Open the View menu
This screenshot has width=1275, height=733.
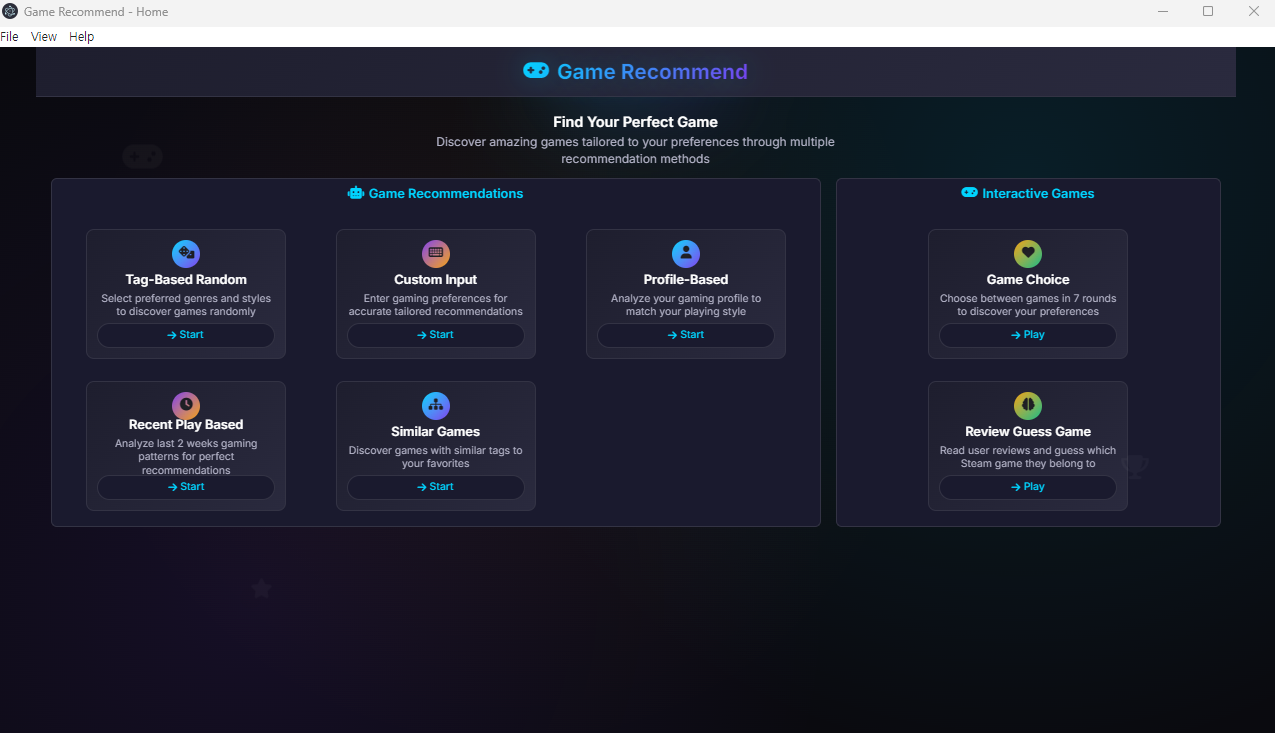[x=43, y=36]
